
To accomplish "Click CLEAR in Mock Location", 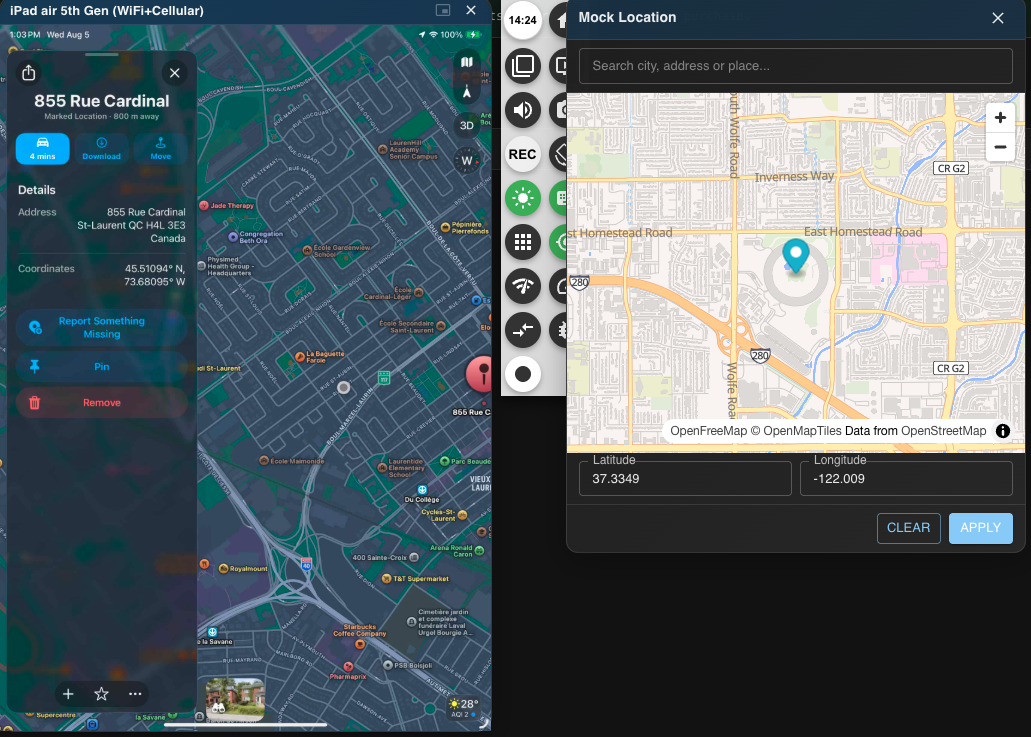I will (x=909, y=528).
